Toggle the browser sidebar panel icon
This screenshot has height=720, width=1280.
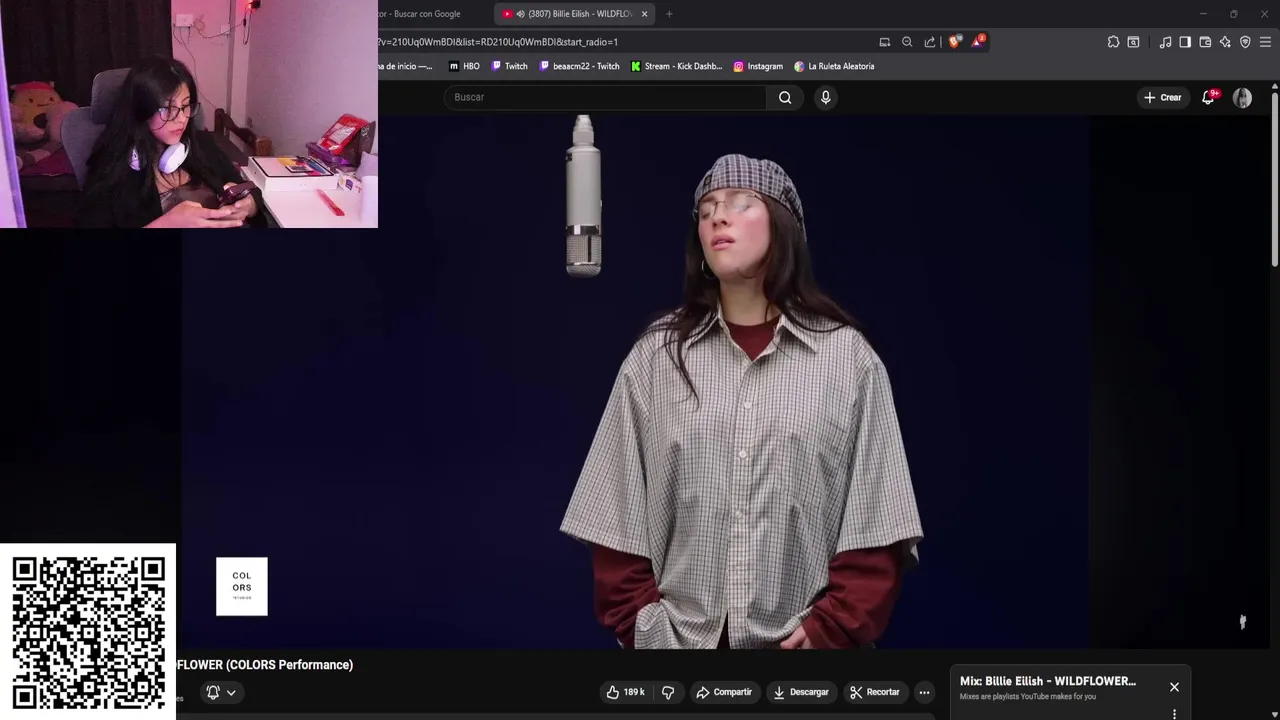(x=1185, y=42)
